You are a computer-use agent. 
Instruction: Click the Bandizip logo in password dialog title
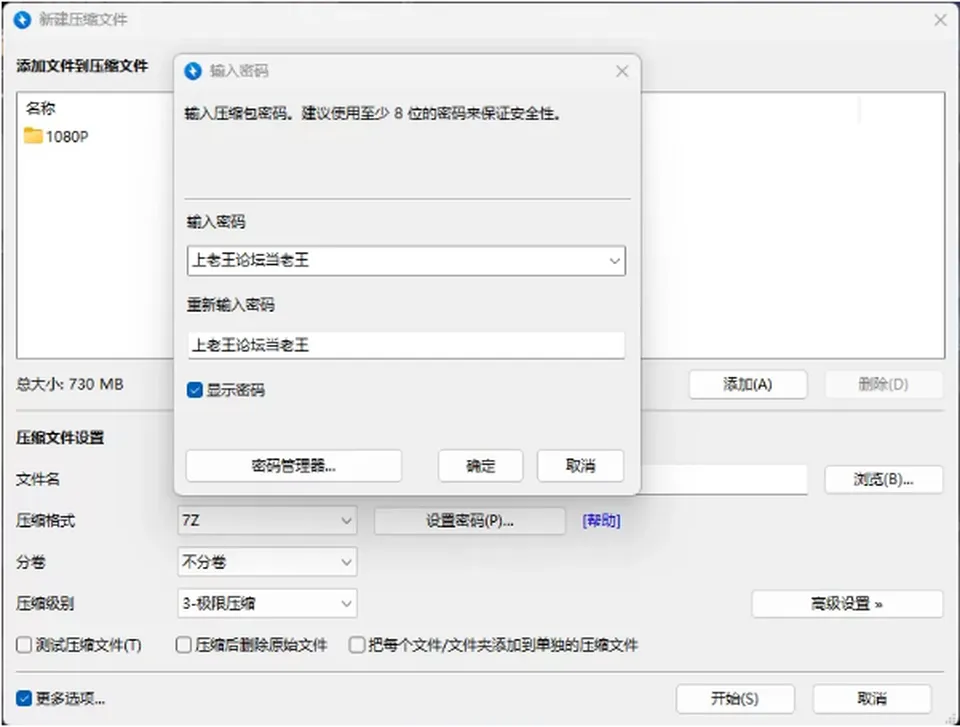193,71
